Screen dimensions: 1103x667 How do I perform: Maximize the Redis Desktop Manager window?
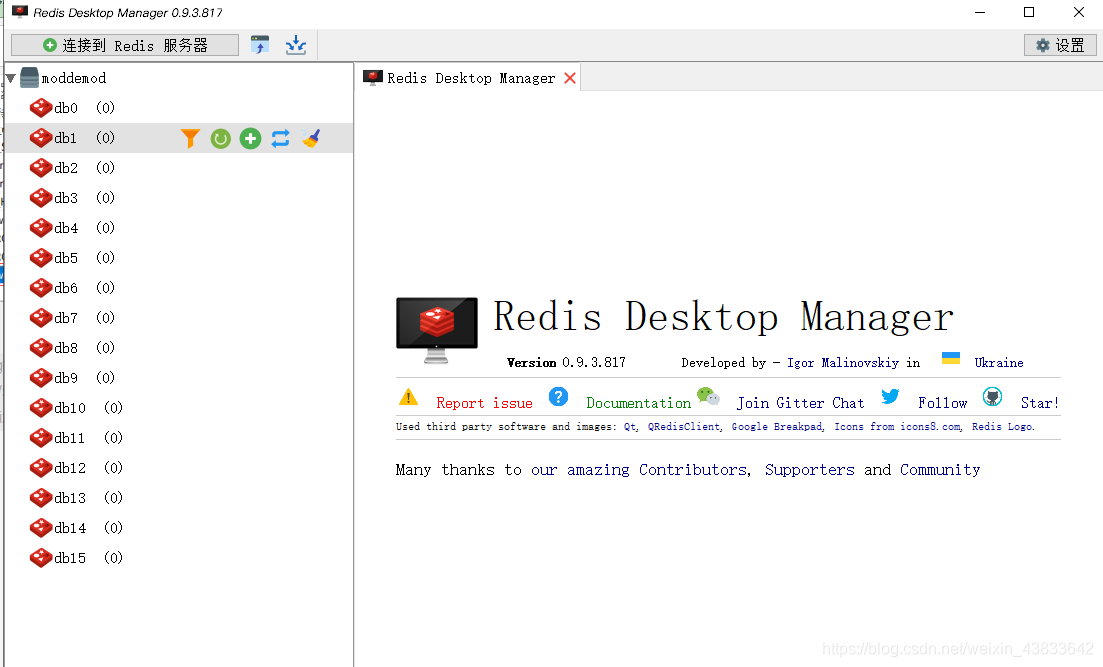tap(1029, 12)
